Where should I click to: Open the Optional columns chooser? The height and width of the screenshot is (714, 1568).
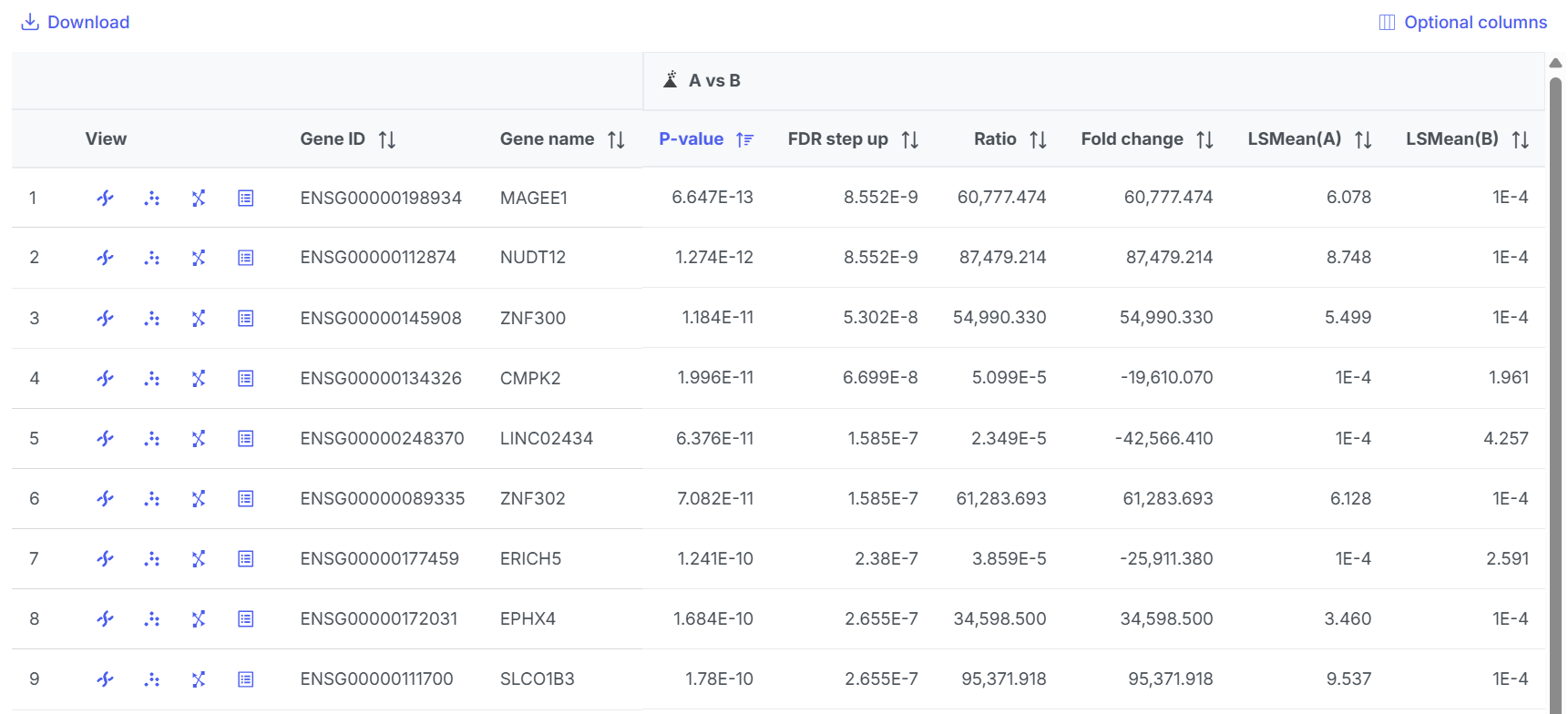(1463, 22)
